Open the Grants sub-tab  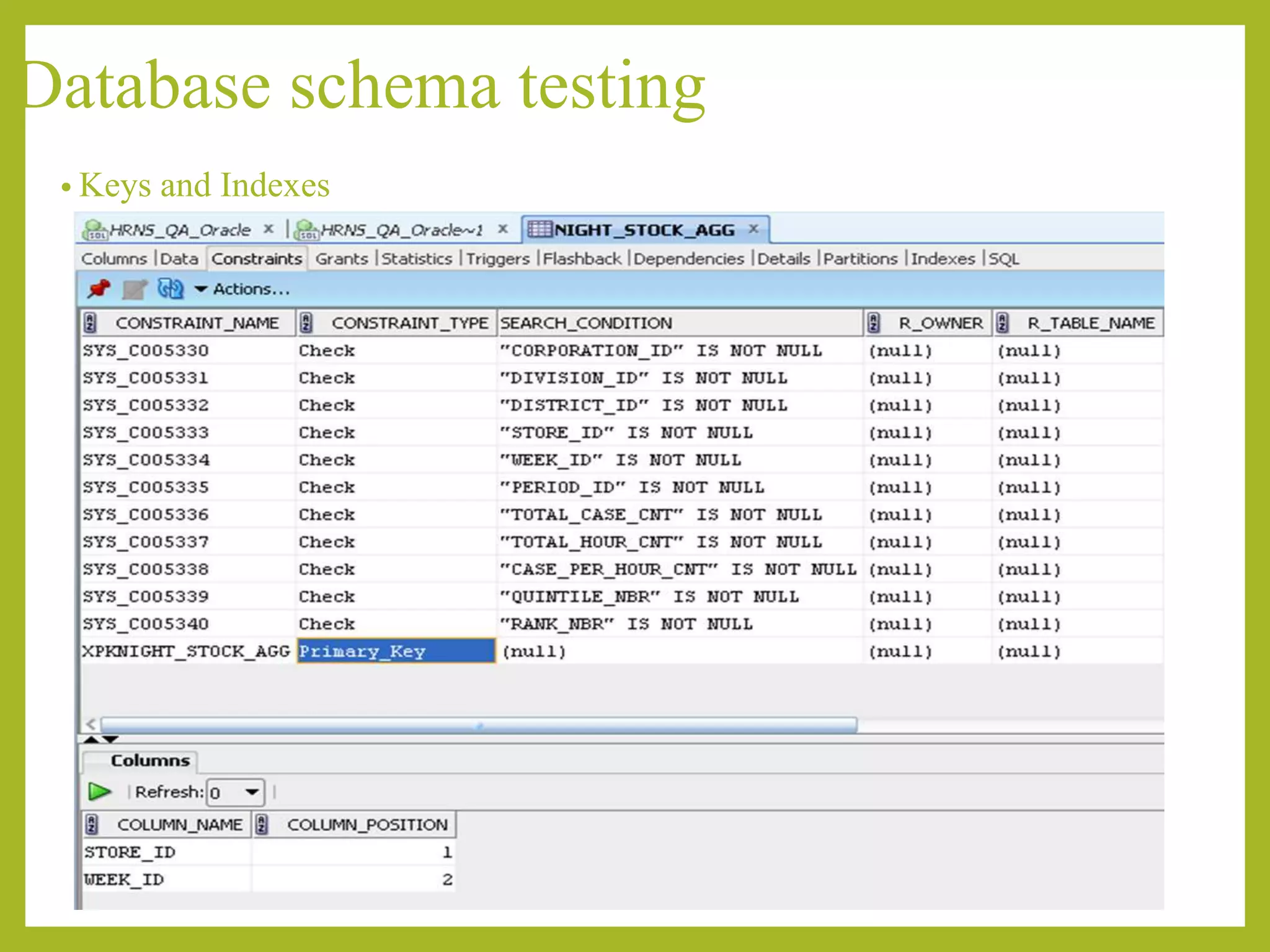point(342,258)
